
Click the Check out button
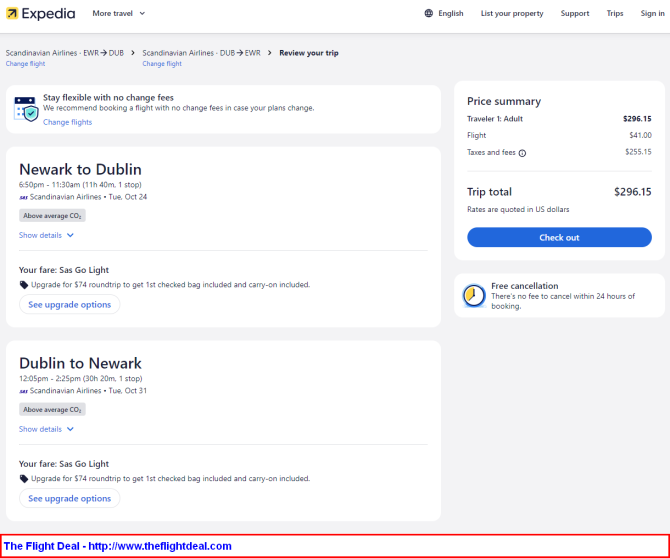click(559, 237)
